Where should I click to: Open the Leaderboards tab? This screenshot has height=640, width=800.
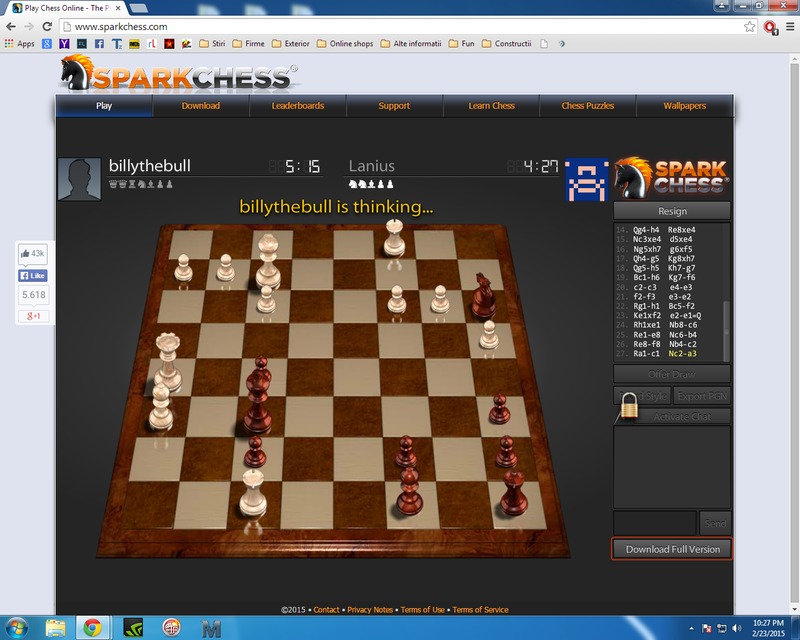pos(297,106)
